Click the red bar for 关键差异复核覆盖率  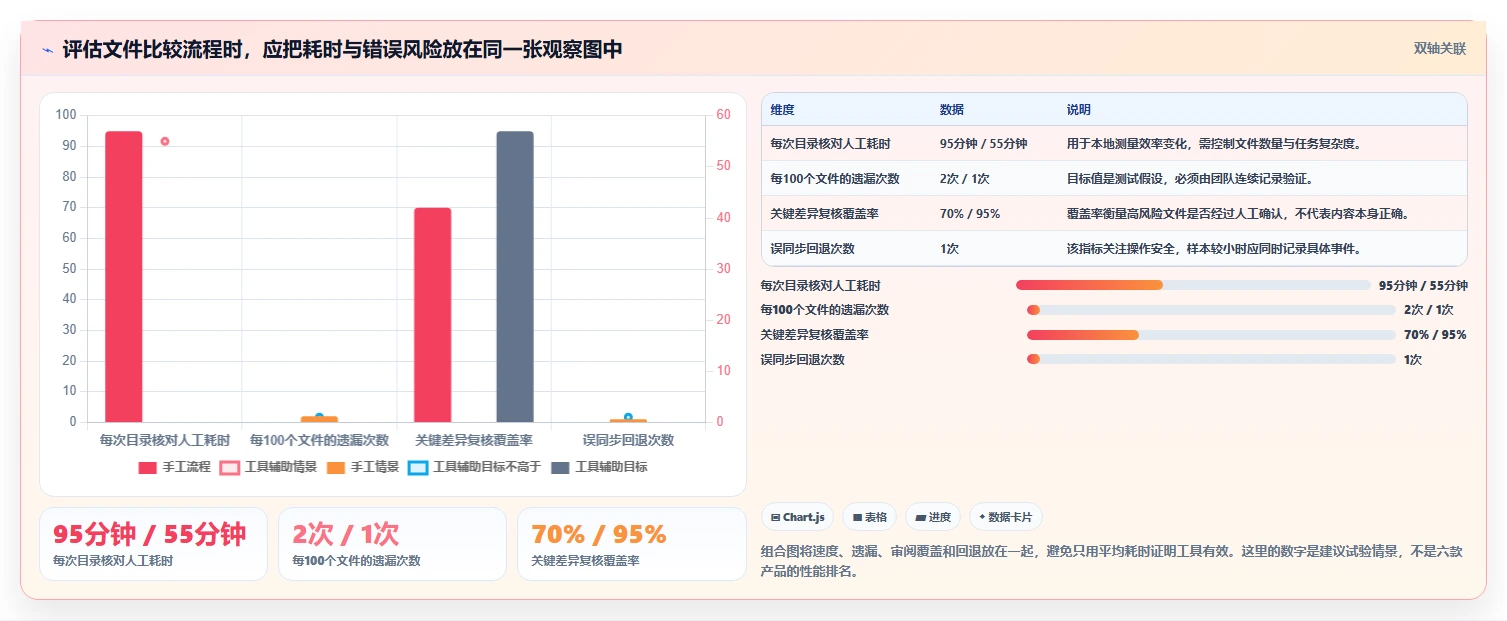[433, 315]
